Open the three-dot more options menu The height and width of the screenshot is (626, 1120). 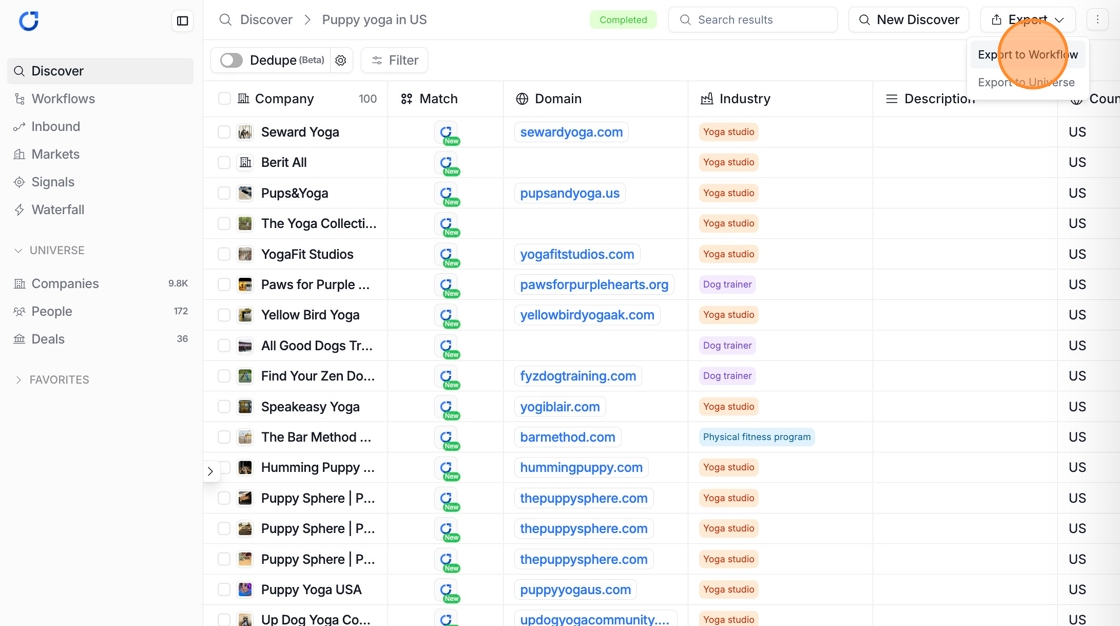click(1097, 20)
